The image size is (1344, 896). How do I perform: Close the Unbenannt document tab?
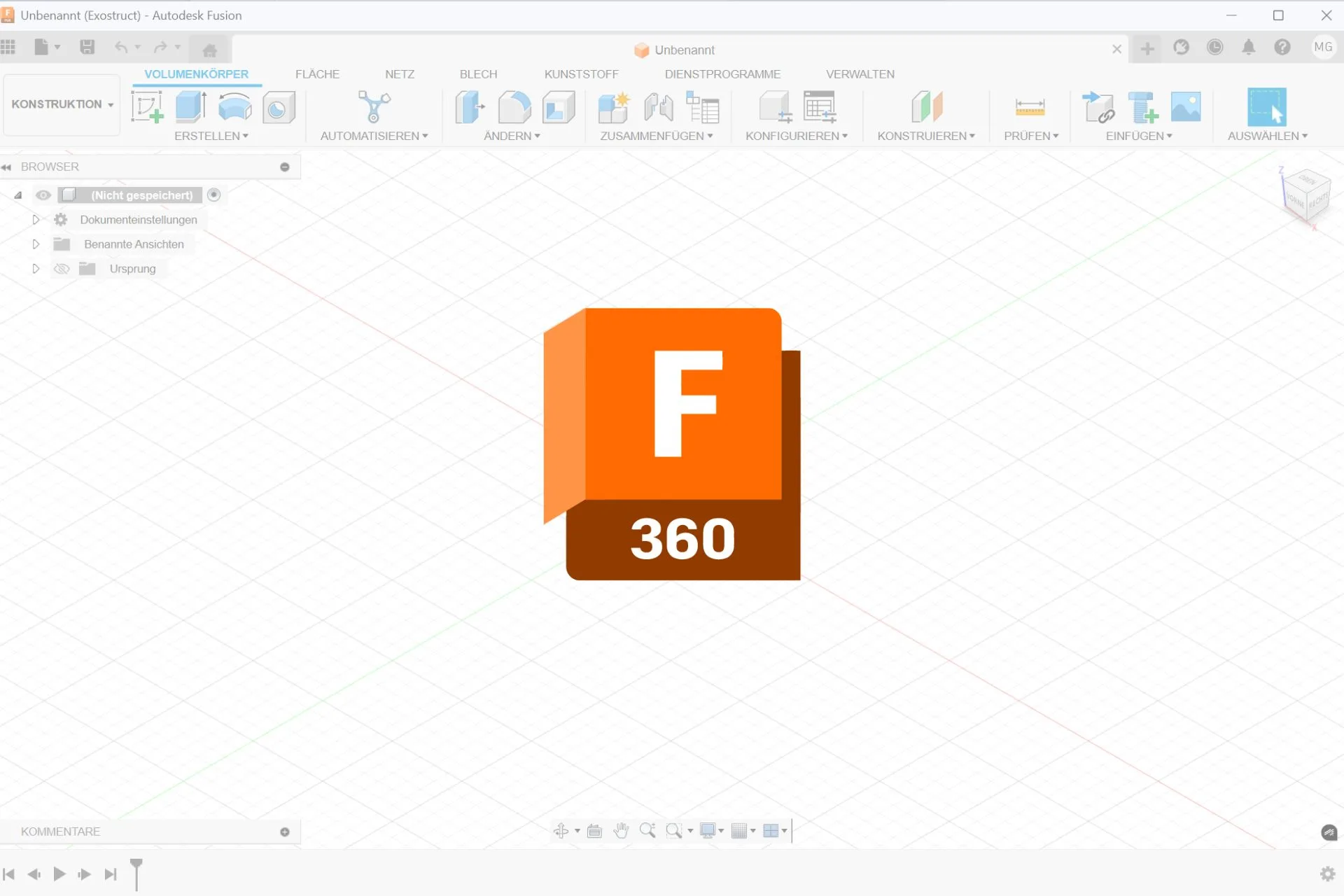pos(1117,49)
